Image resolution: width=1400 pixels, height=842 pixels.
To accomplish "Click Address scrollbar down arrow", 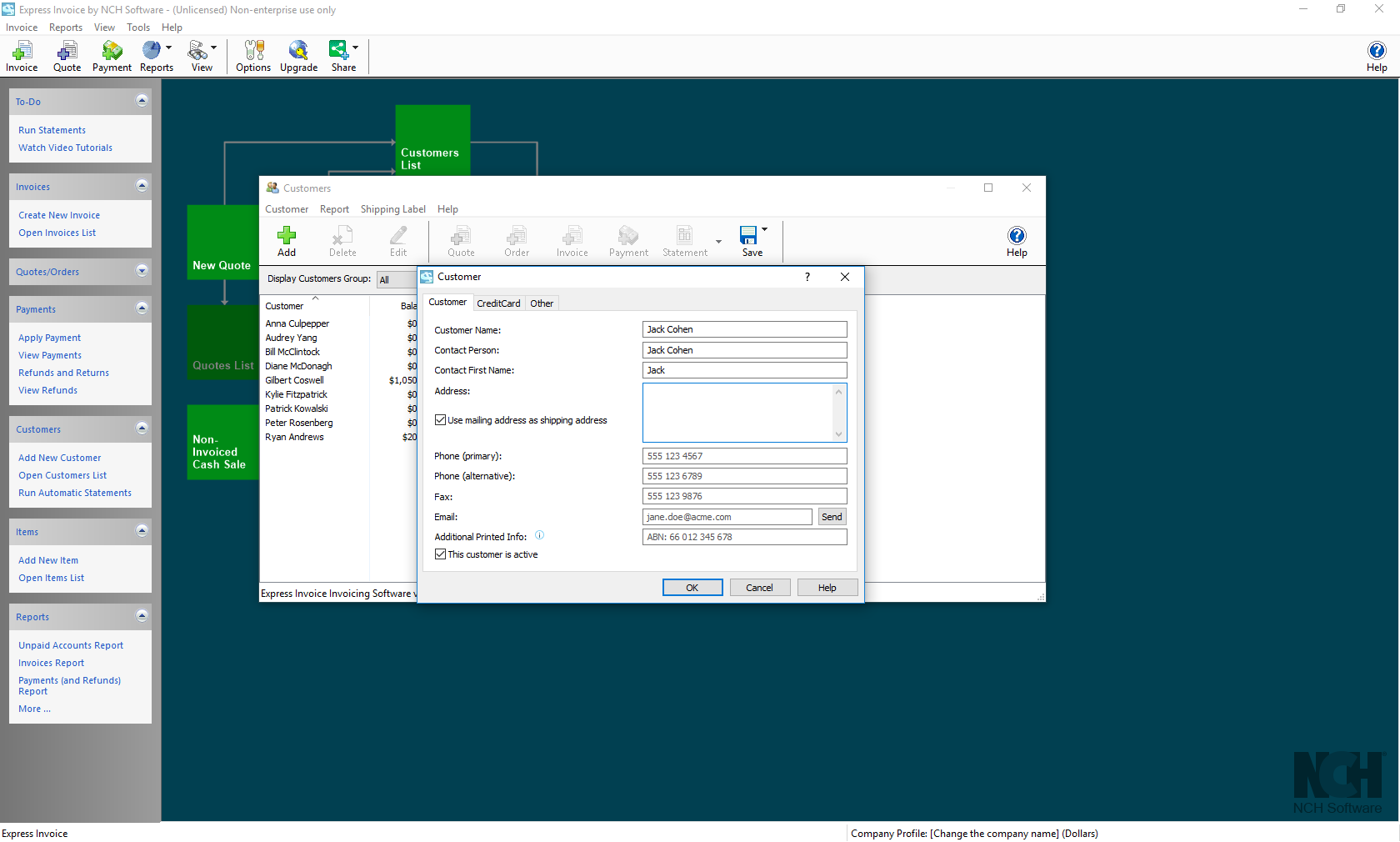I will coord(839,434).
